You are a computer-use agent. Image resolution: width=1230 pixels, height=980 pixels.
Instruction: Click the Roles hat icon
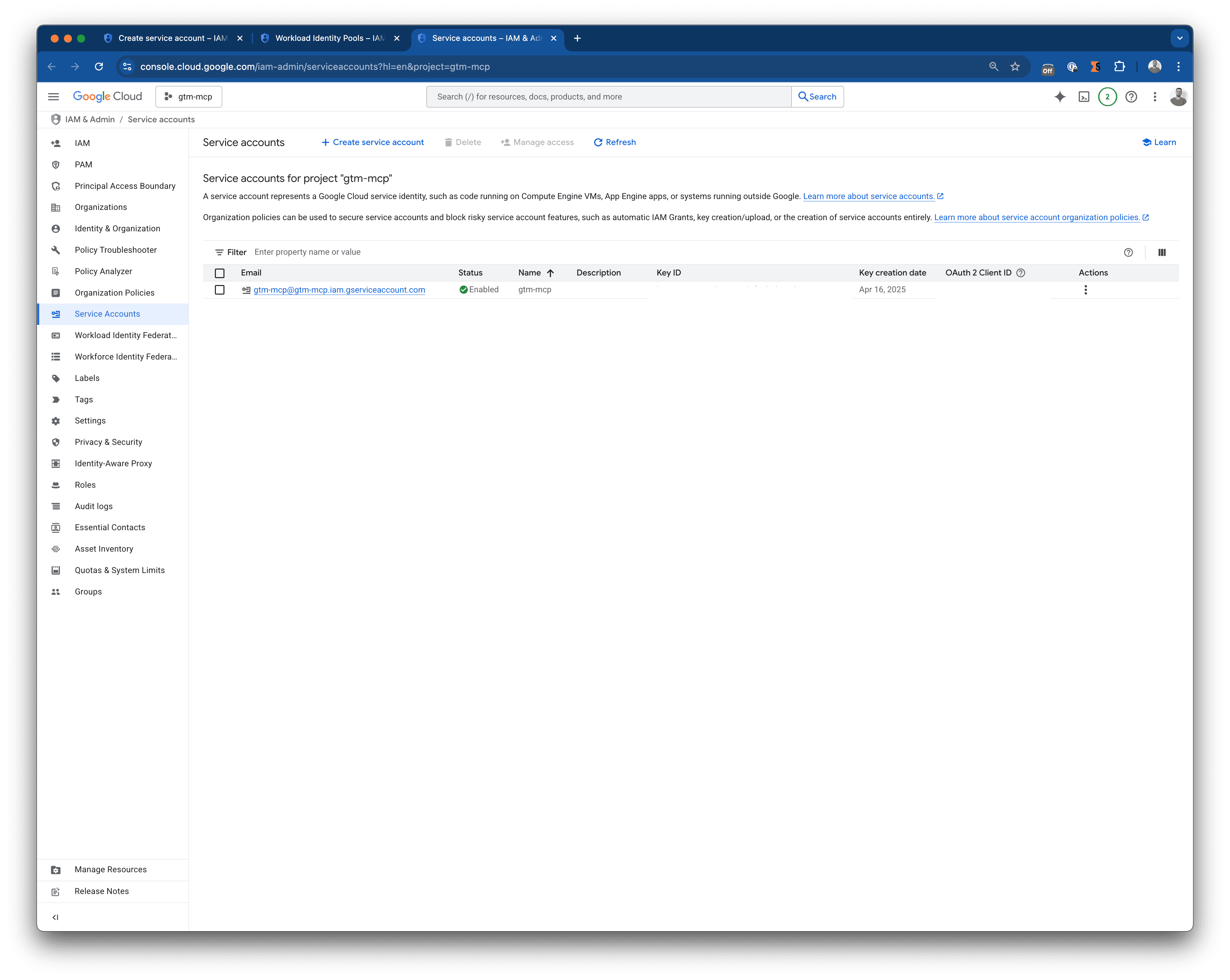(56, 485)
